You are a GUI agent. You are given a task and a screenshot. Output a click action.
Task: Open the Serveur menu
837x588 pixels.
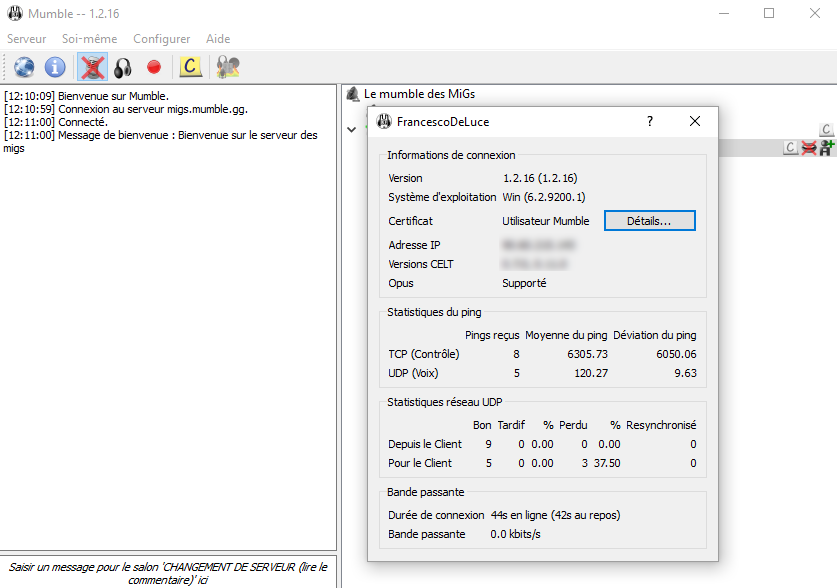(26, 39)
